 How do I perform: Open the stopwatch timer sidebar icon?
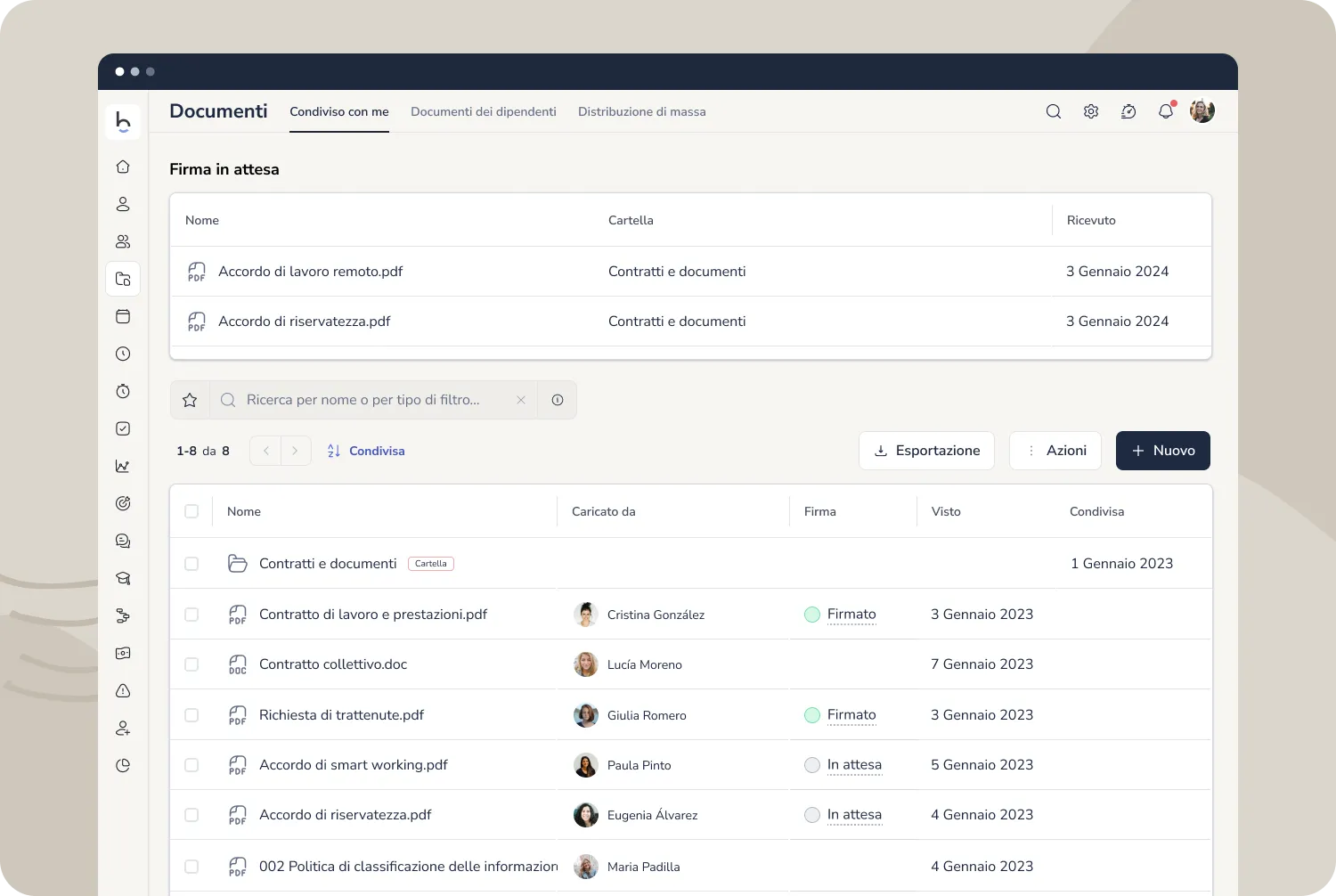coord(123,391)
